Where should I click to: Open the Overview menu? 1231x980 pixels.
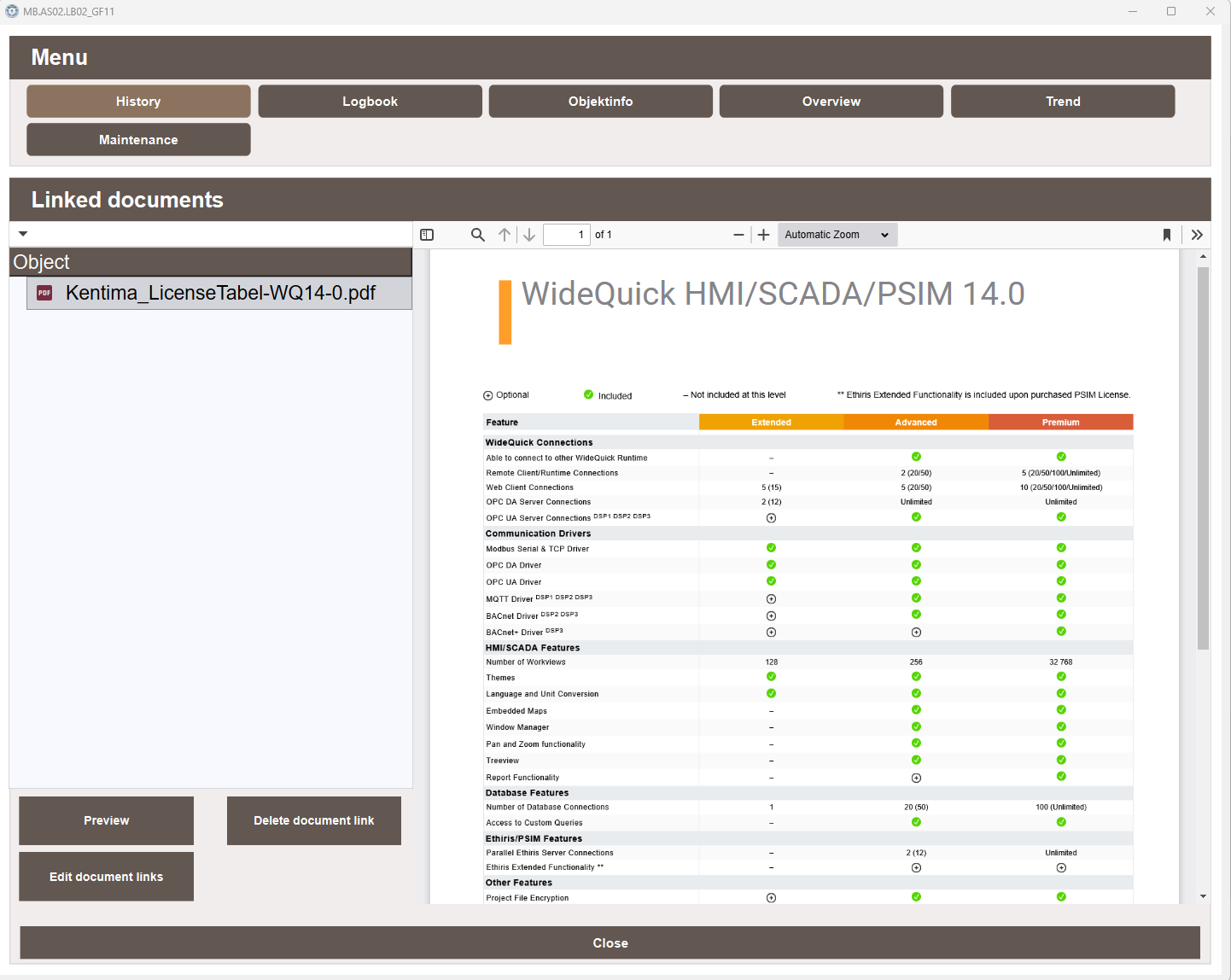point(831,101)
